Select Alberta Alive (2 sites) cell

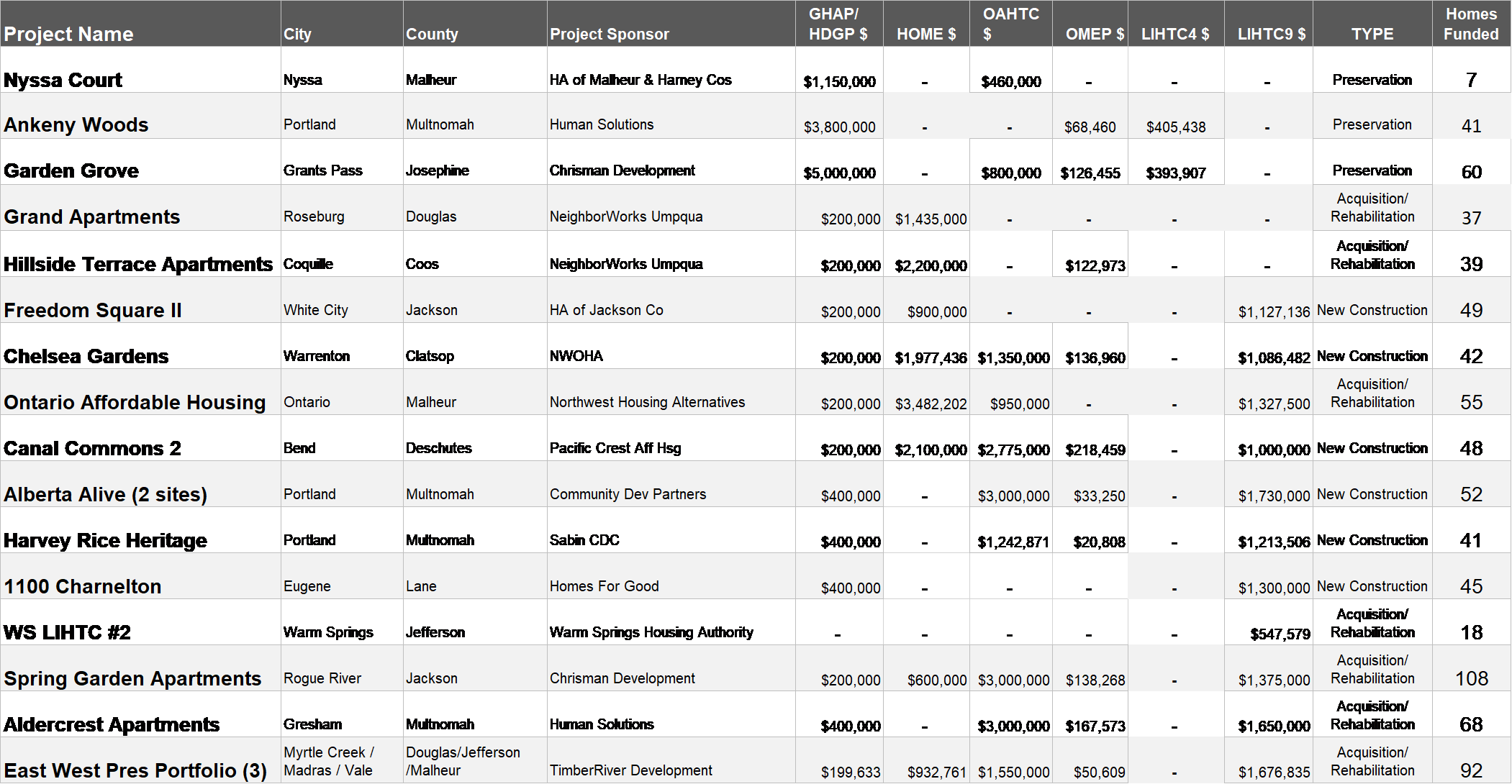105,494
